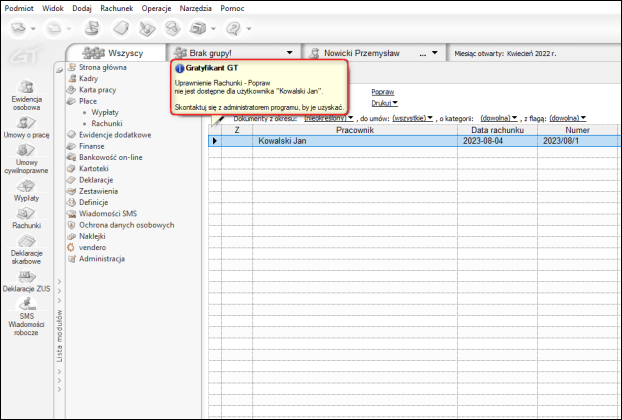
Task: Open the Rachunek menu
Action: pos(117,8)
